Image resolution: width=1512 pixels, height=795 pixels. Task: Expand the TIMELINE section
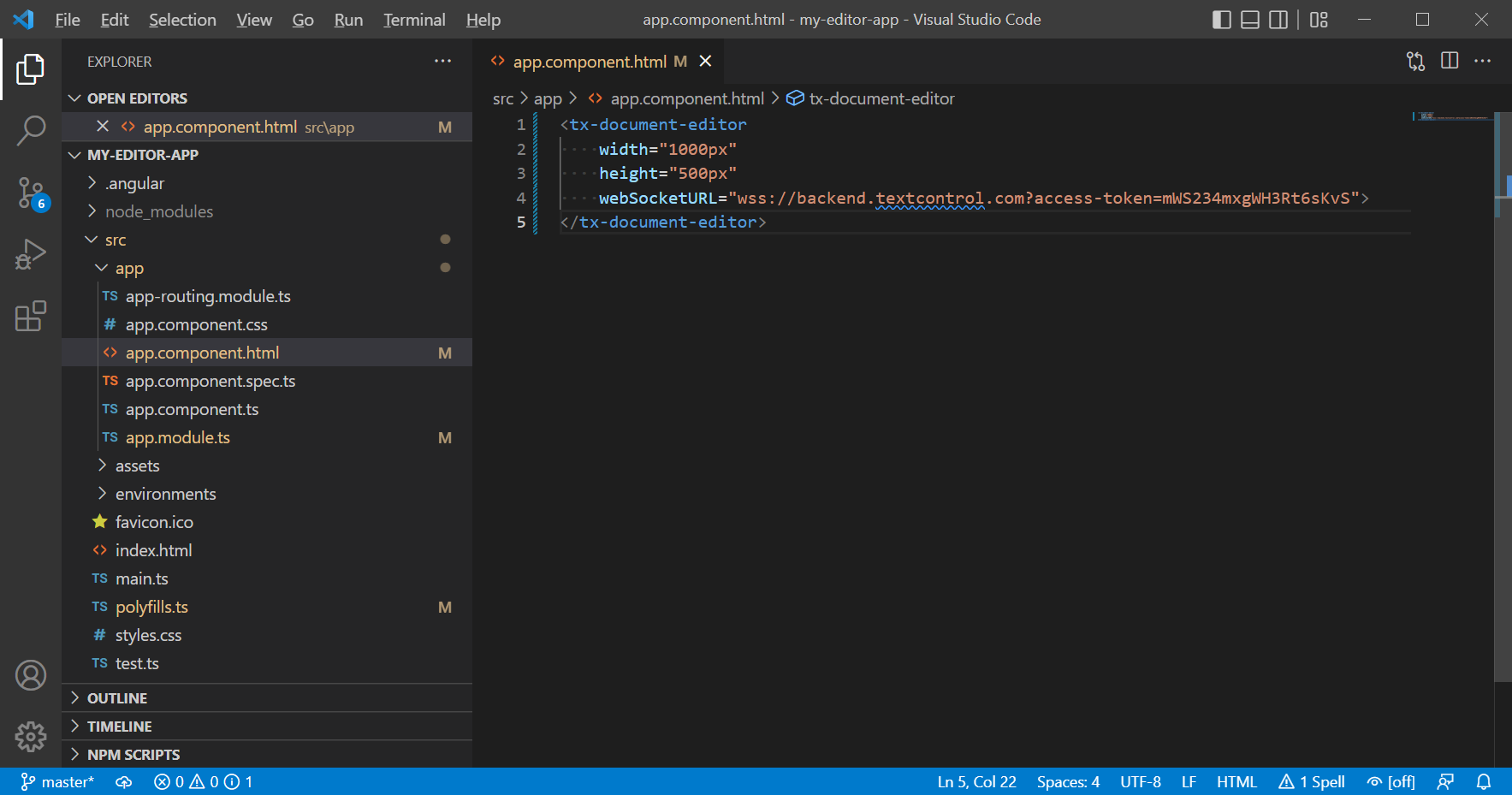[x=267, y=727]
